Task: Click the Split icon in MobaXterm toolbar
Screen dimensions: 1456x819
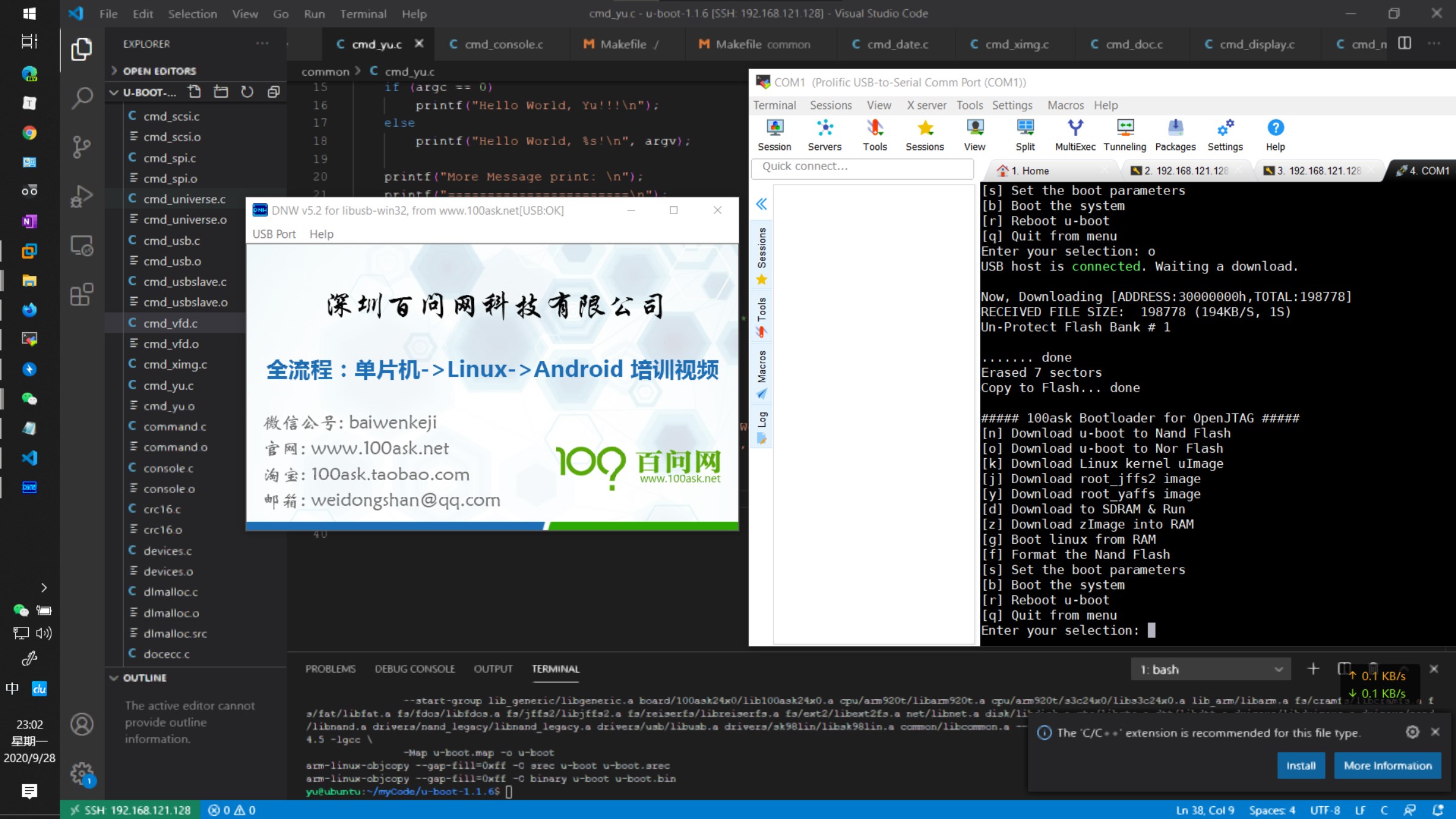Action: pyautogui.click(x=1025, y=135)
